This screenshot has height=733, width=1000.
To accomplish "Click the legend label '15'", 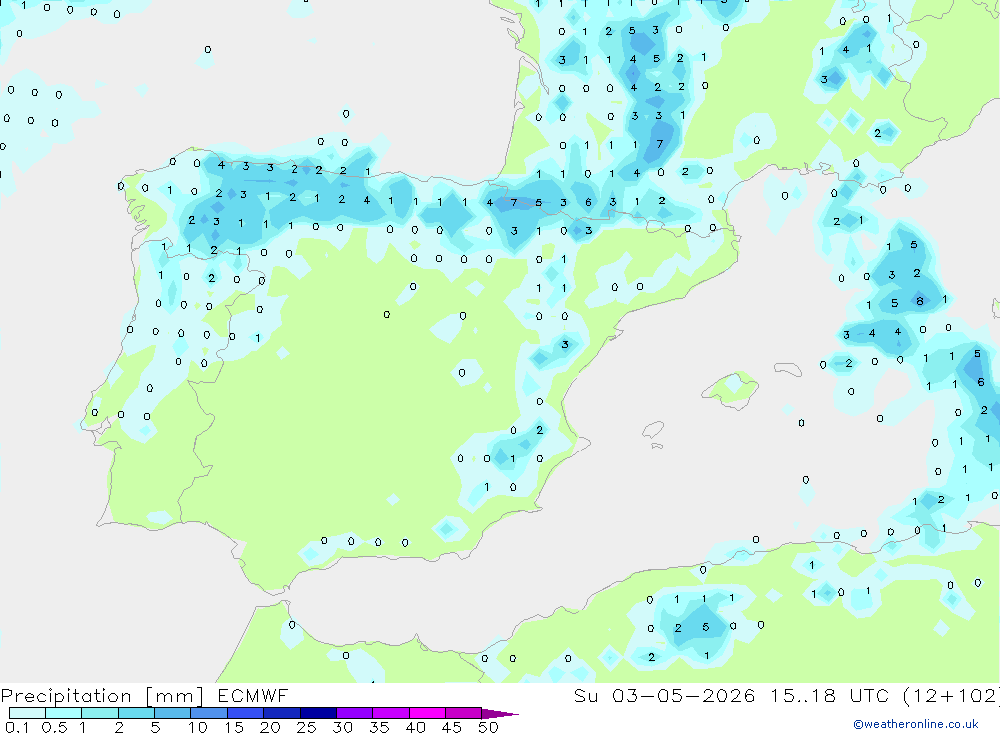I will coord(234,727).
